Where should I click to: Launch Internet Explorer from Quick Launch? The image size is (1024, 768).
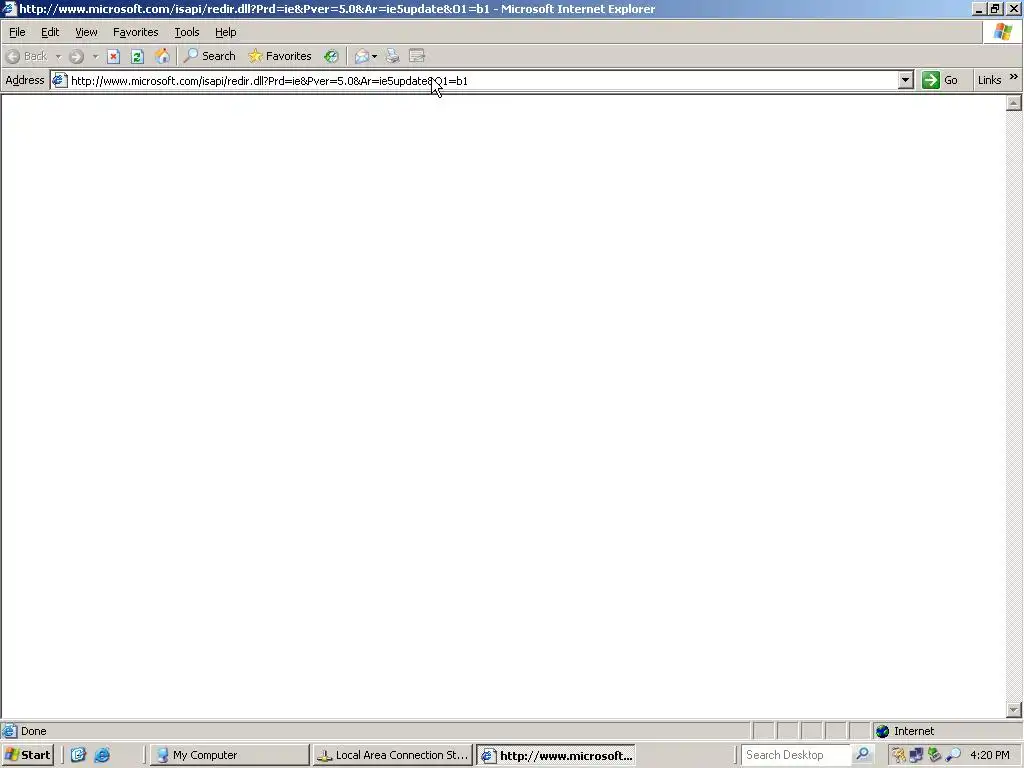103,755
